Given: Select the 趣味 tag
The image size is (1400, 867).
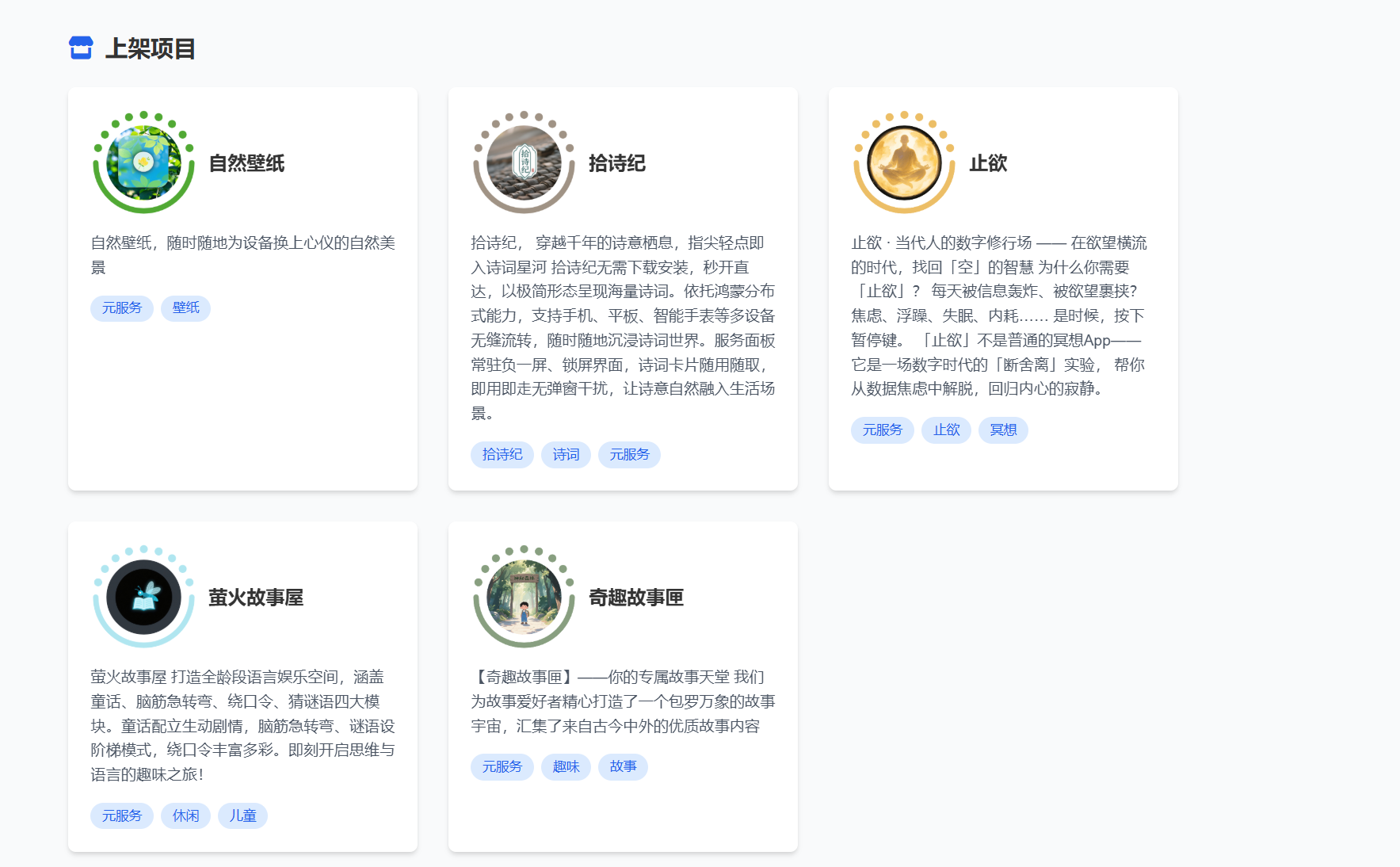Looking at the screenshot, I should pyautogui.click(x=566, y=767).
